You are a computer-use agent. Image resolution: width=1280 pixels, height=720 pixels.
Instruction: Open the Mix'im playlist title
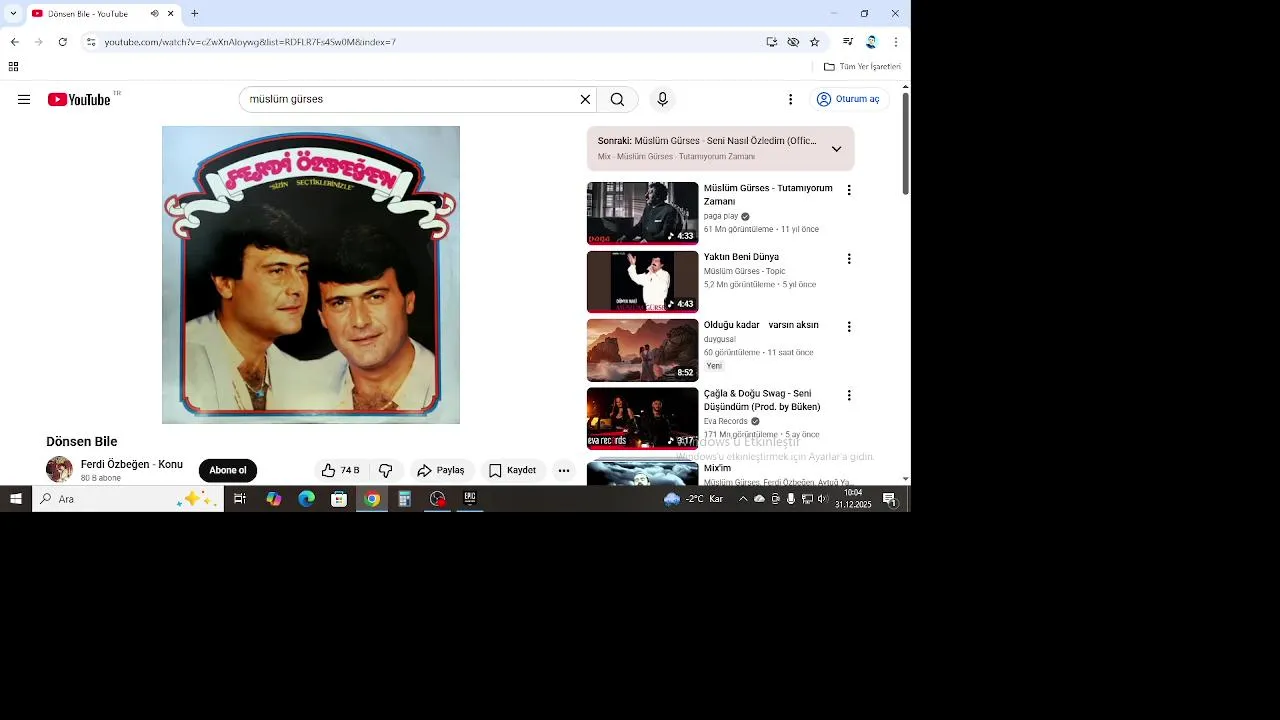point(718,468)
